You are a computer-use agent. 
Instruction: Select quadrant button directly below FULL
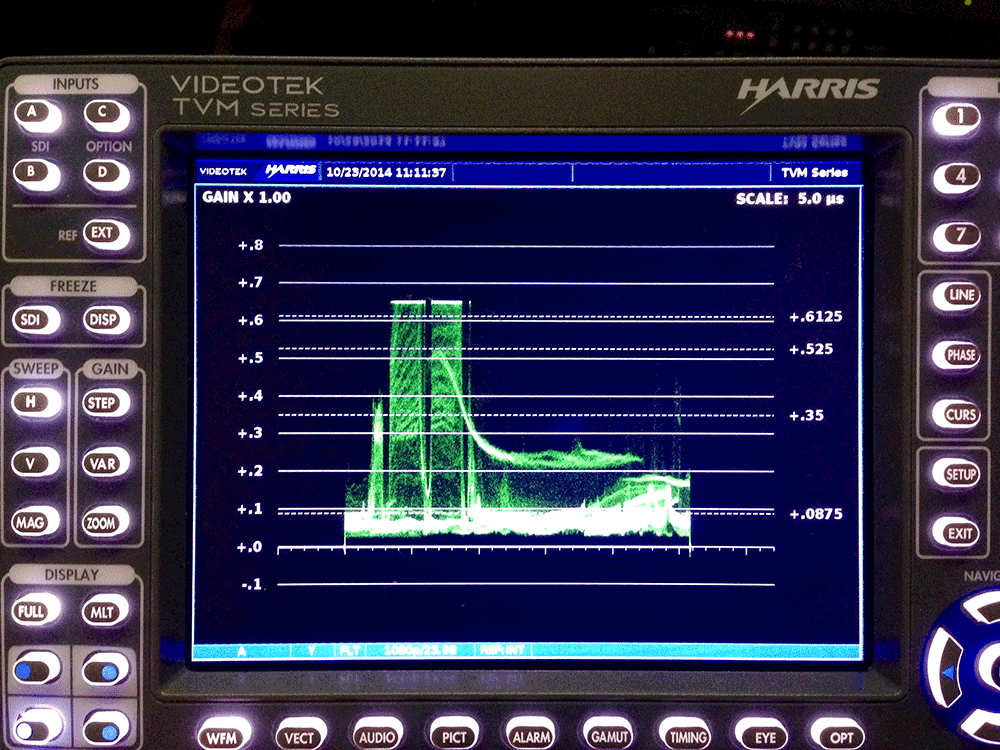[36, 670]
